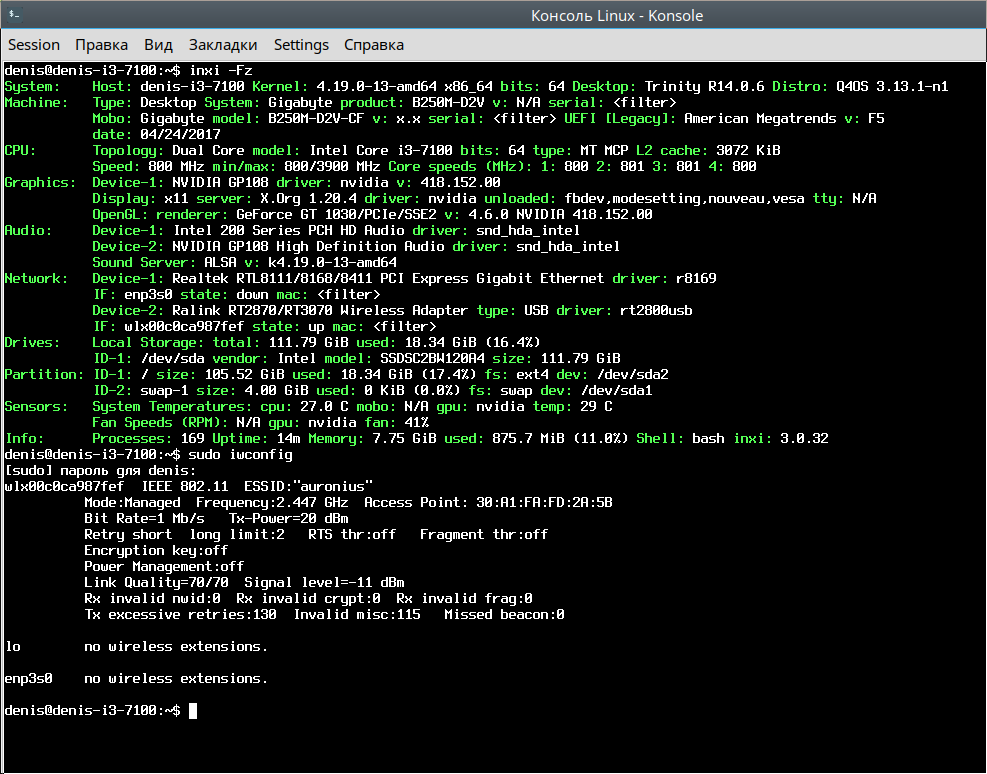Click the 'Partition:' section label
The height and width of the screenshot is (774, 987).
[44, 374]
